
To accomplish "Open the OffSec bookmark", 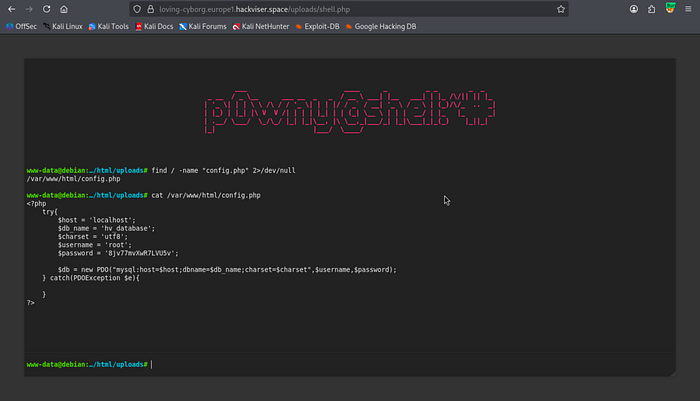I will coord(21,26).
